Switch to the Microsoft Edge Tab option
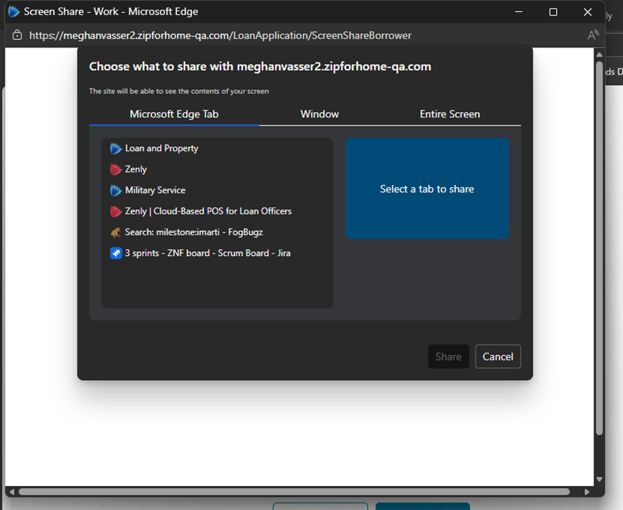 point(174,114)
